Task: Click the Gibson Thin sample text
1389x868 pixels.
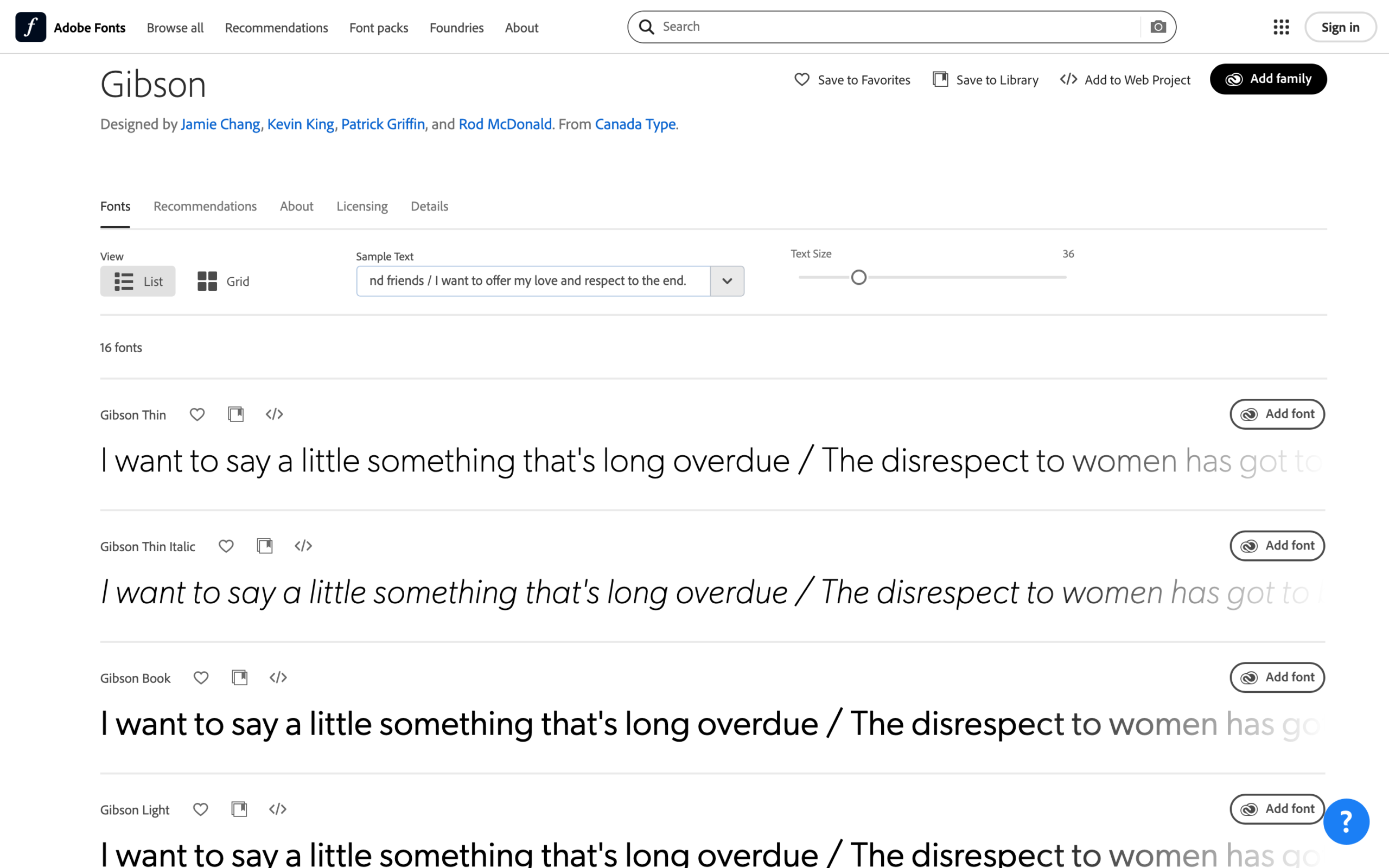Action: point(712,461)
